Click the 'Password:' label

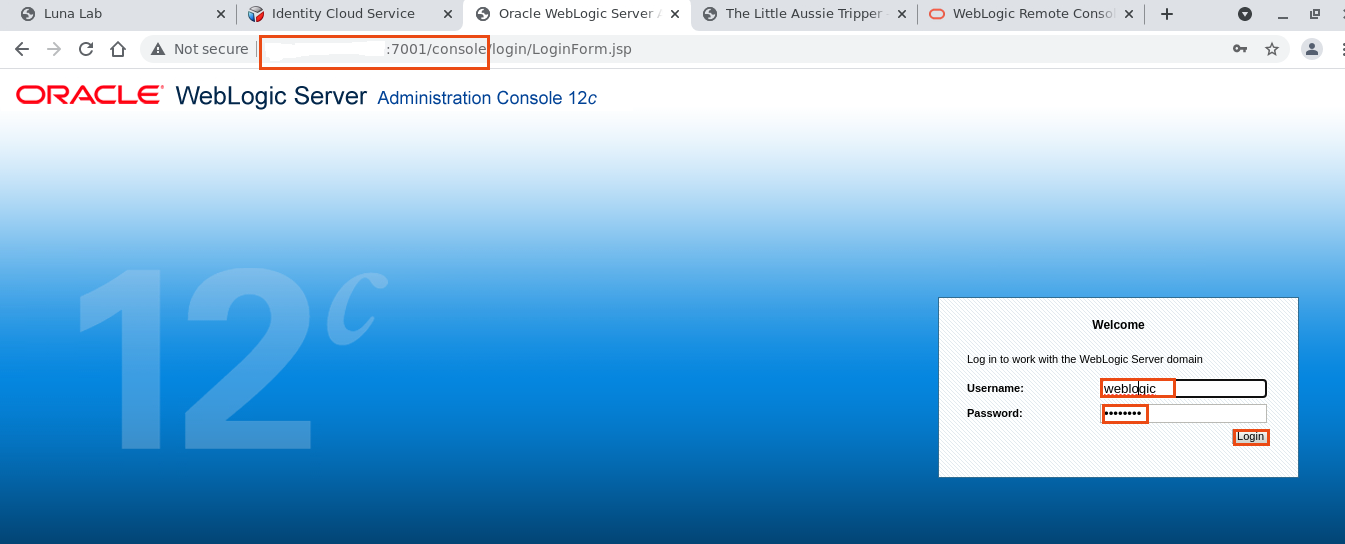point(994,413)
